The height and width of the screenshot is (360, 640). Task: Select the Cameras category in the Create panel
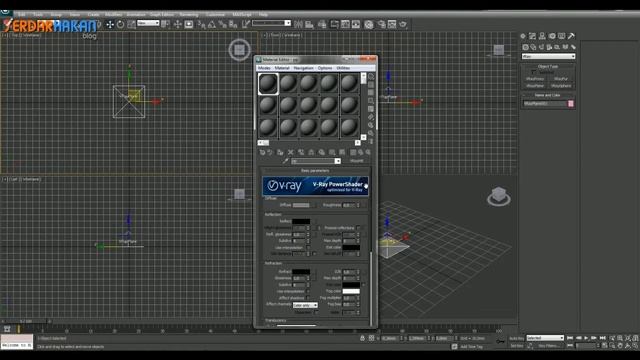549,47
